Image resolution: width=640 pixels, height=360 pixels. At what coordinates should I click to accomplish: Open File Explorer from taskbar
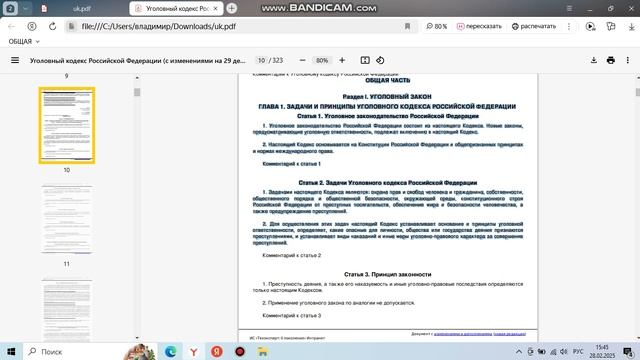coord(263,351)
